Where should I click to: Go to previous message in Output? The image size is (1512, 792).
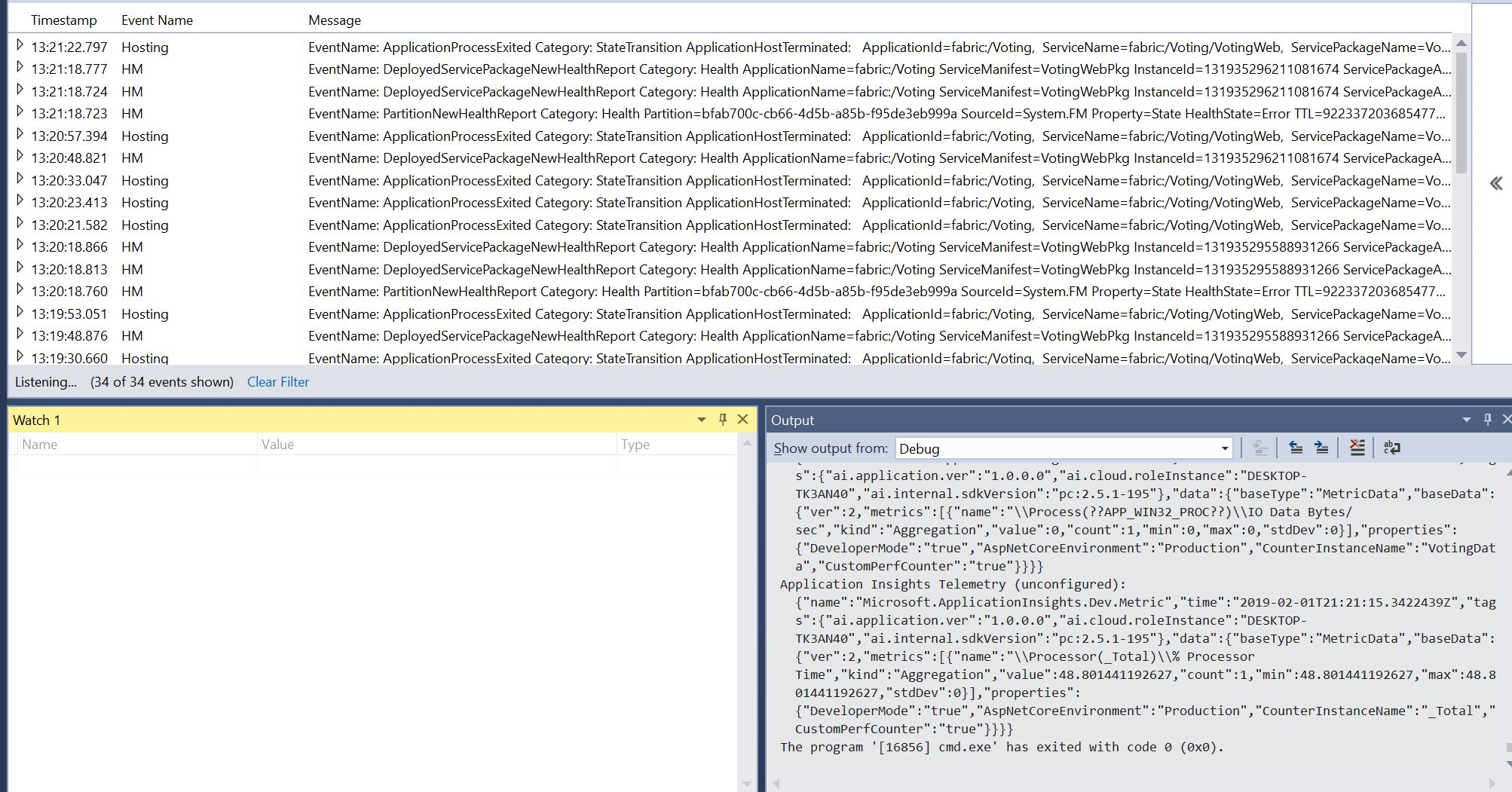point(1296,448)
